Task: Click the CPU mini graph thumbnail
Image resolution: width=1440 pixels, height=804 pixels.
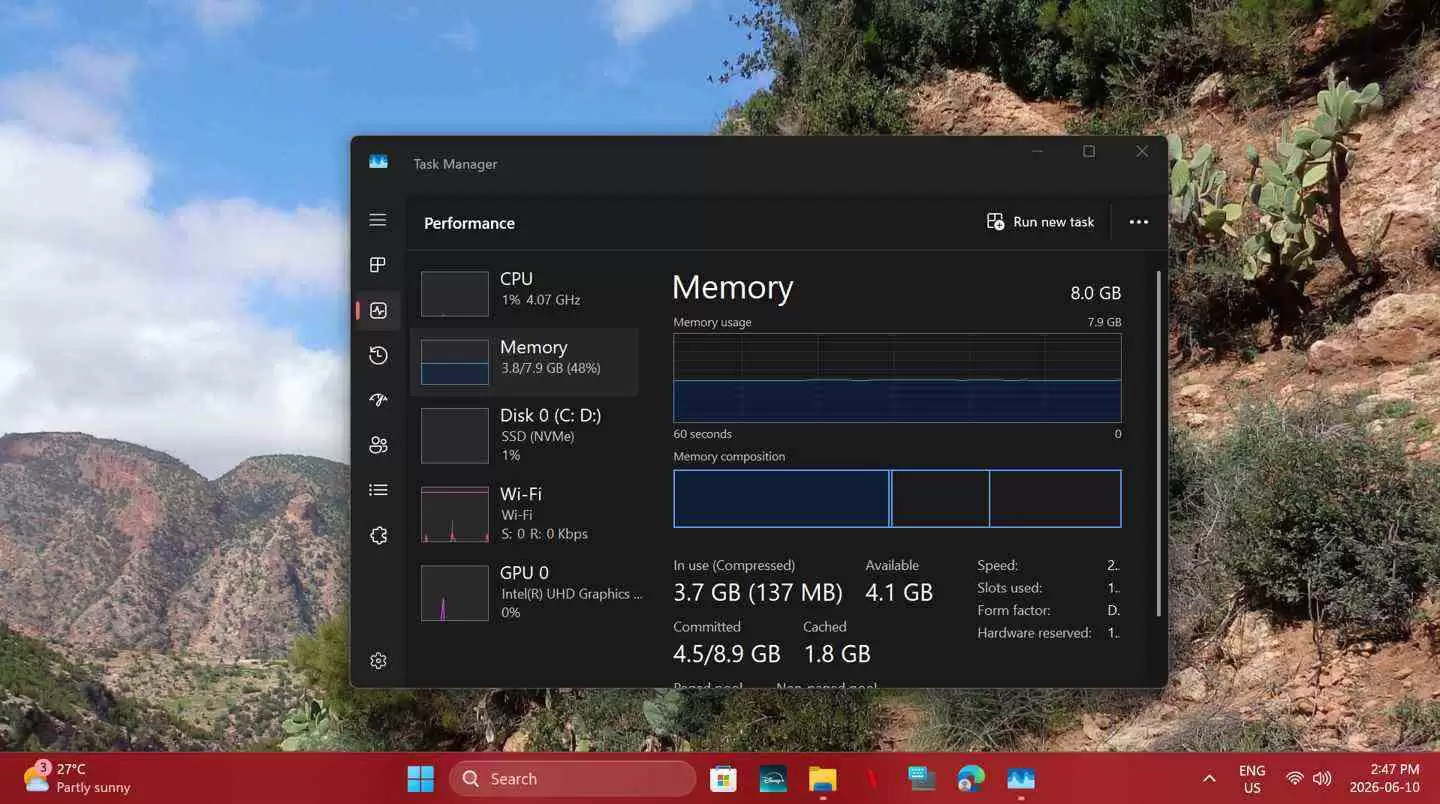Action: pyautogui.click(x=455, y=294)
